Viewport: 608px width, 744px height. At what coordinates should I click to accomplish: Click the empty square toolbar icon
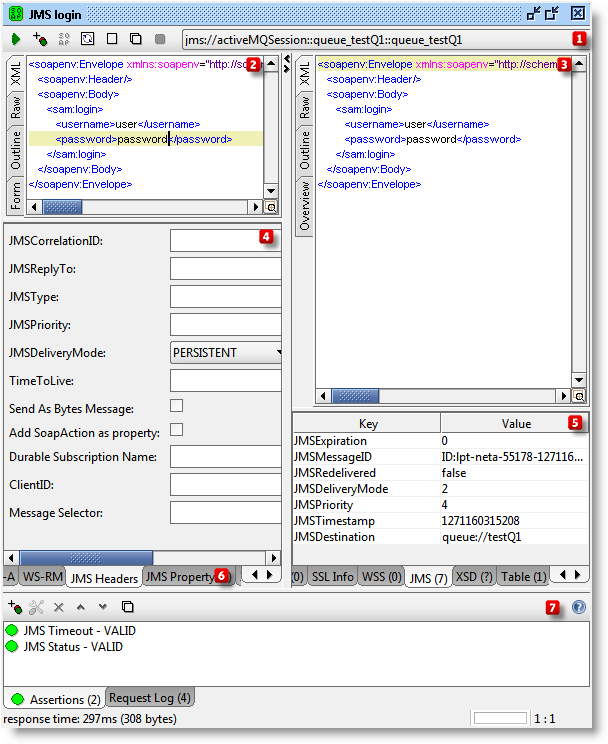tap(112, 38)
